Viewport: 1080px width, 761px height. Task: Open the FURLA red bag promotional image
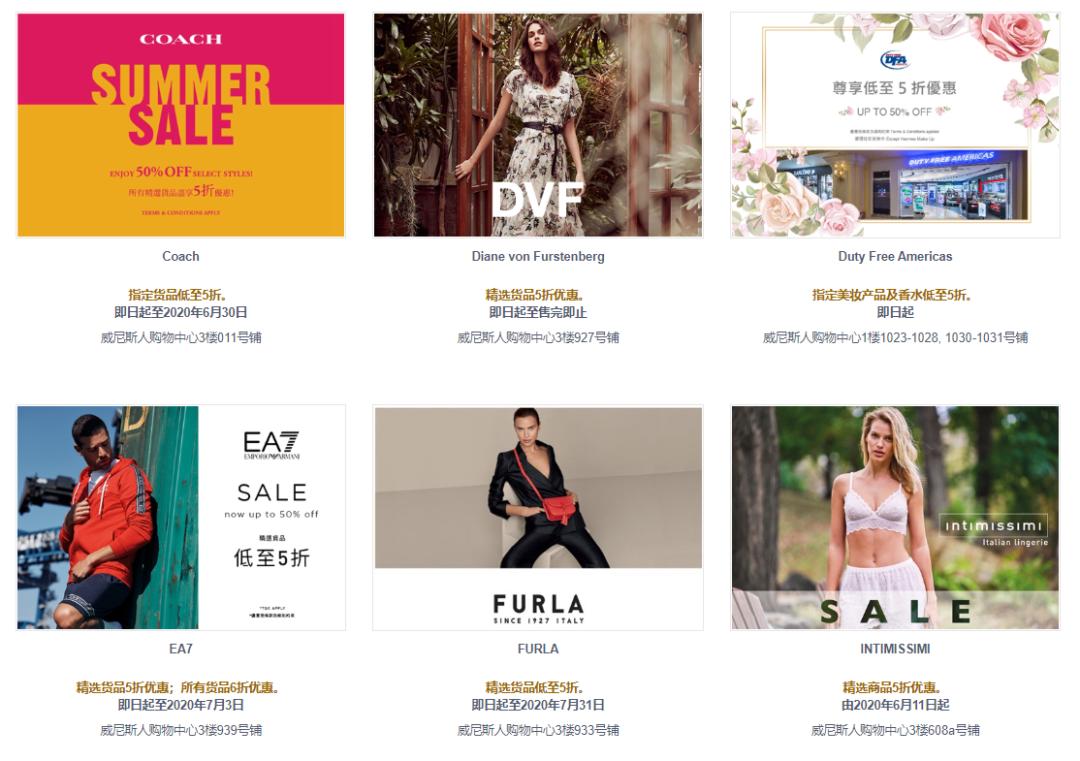coord(538,517)
